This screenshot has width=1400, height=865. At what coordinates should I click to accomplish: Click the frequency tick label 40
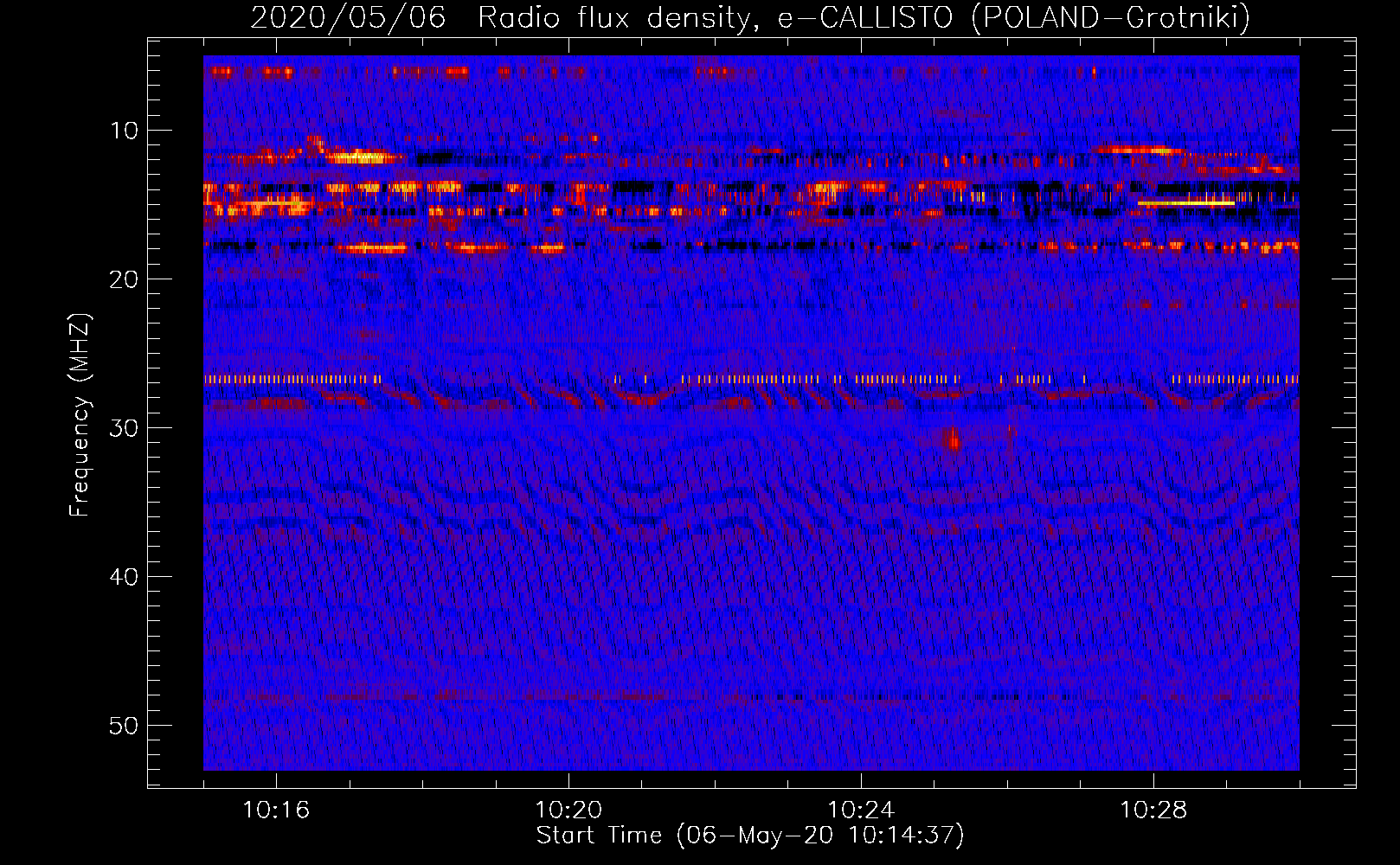[x=124, y=577]
